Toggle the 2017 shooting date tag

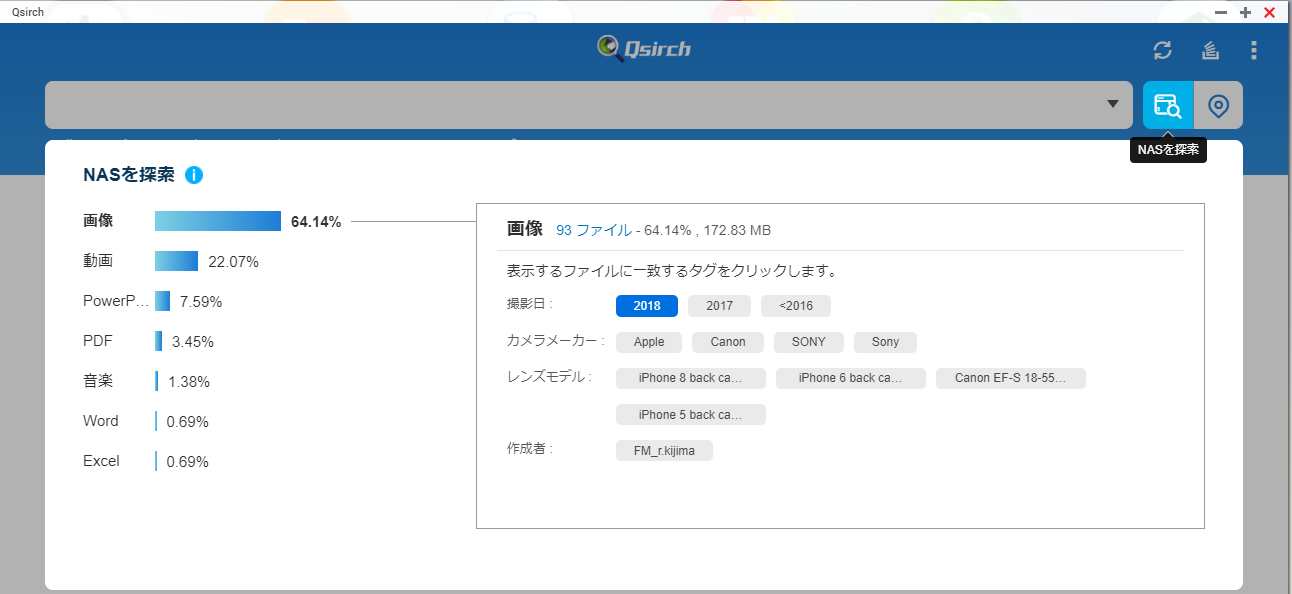(719, 306)
